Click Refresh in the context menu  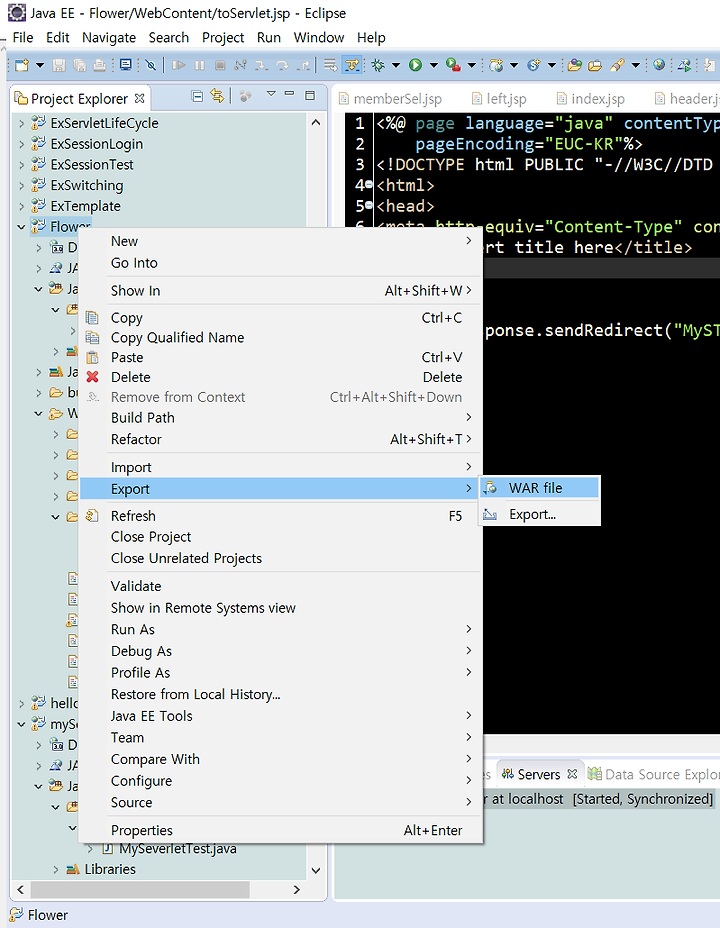tap(280, 516)
